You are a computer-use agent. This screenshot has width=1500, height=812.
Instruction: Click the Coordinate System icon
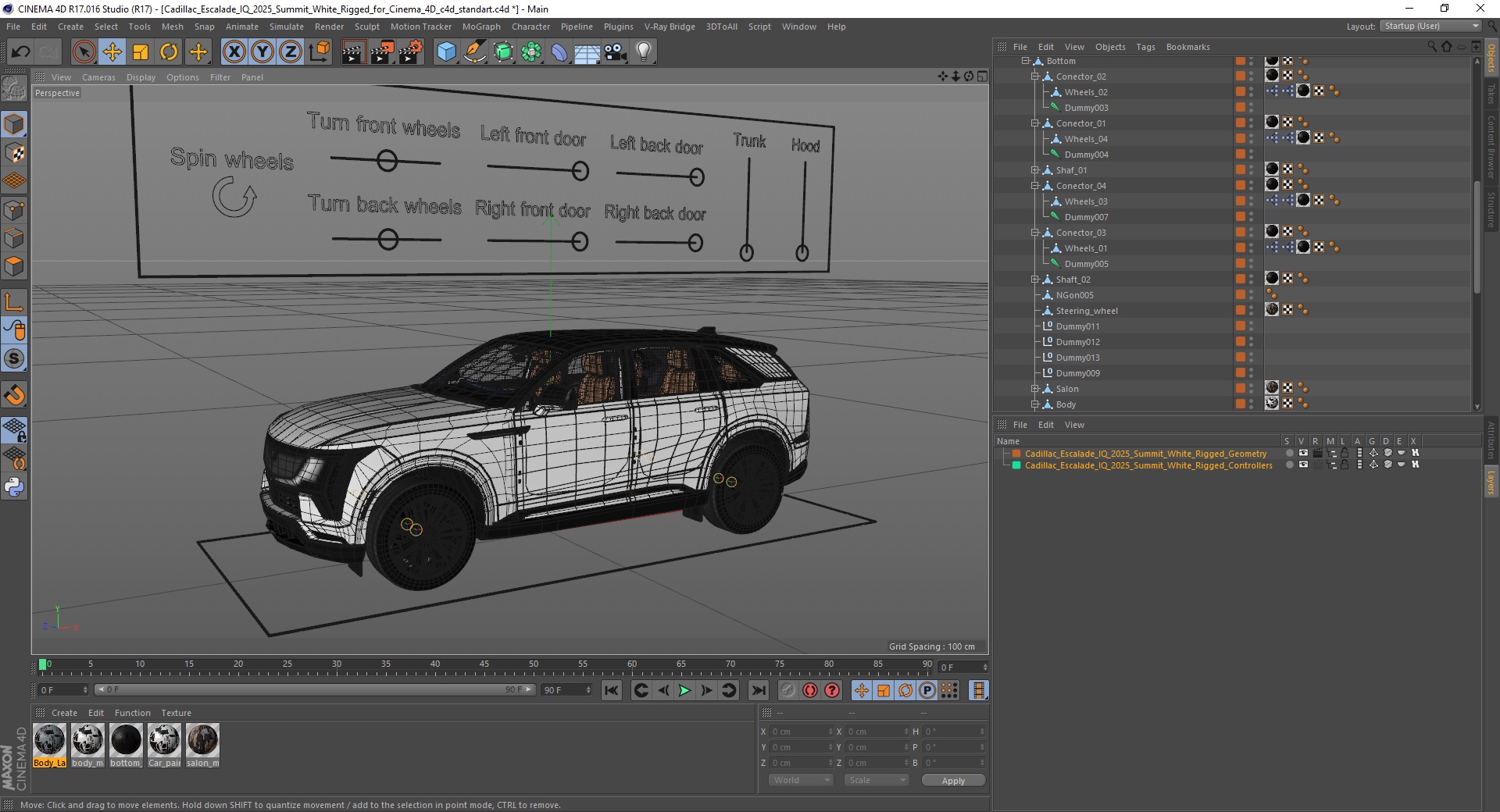pos(319,52)
